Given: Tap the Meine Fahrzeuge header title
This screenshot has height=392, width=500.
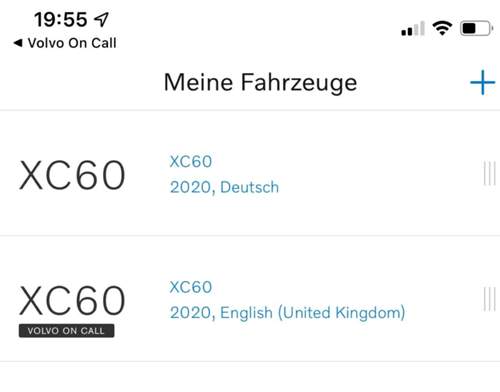Looking at the screenshot, I should point(260,83).
